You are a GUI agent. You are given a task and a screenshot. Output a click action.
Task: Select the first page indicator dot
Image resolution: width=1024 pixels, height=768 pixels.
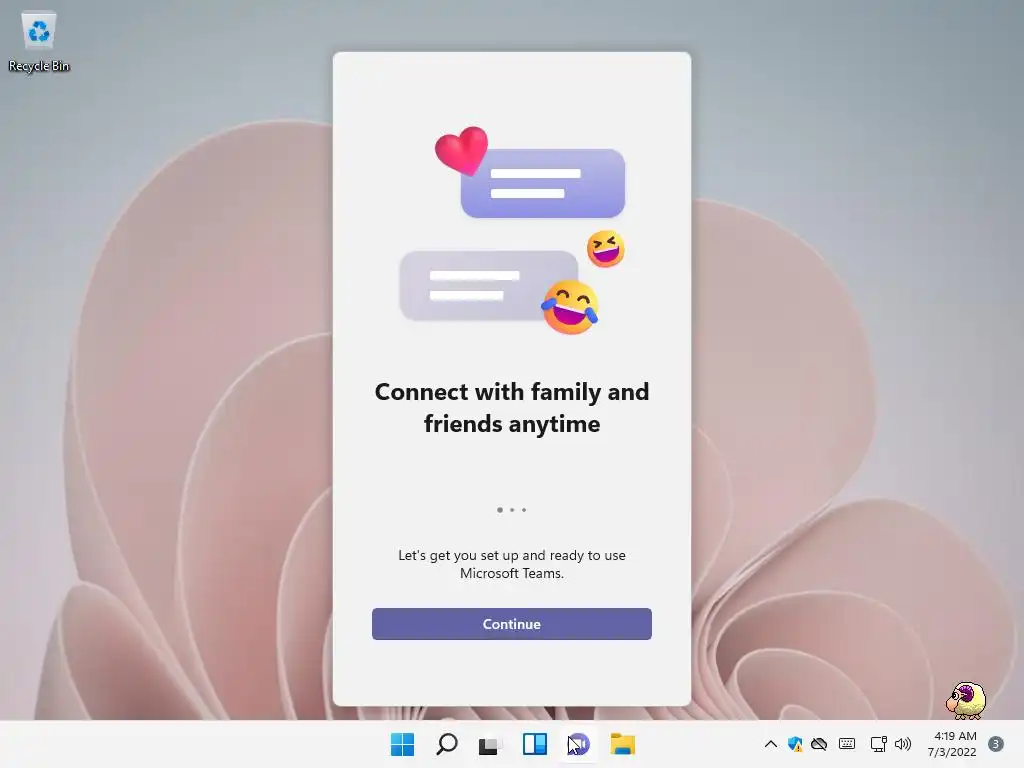500,509
